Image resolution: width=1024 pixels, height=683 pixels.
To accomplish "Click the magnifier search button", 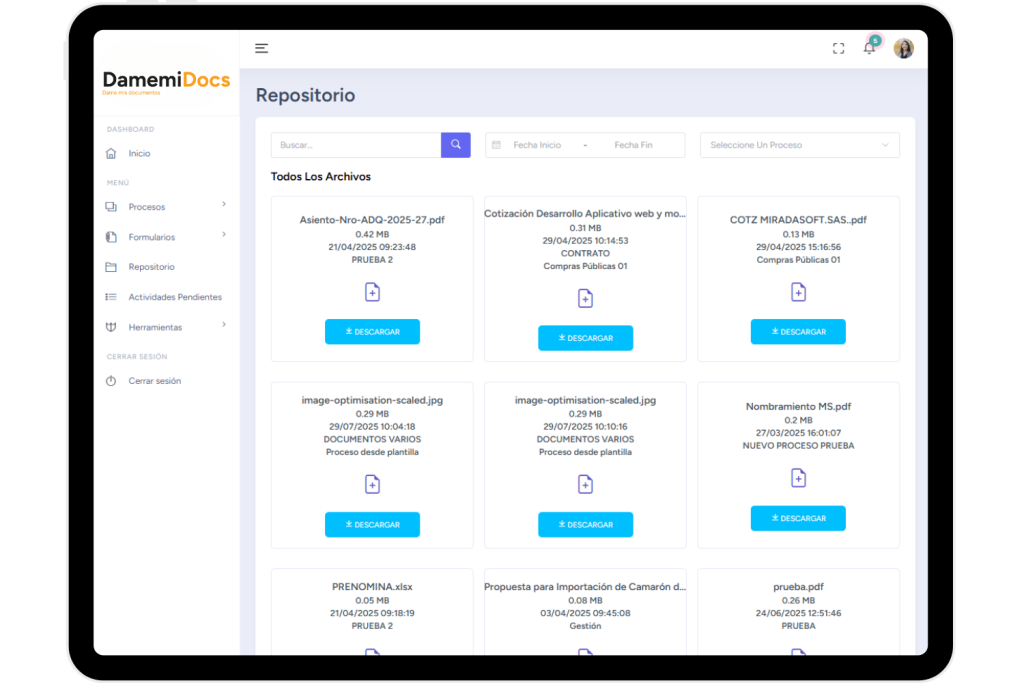I will click(x=455, y=145).
